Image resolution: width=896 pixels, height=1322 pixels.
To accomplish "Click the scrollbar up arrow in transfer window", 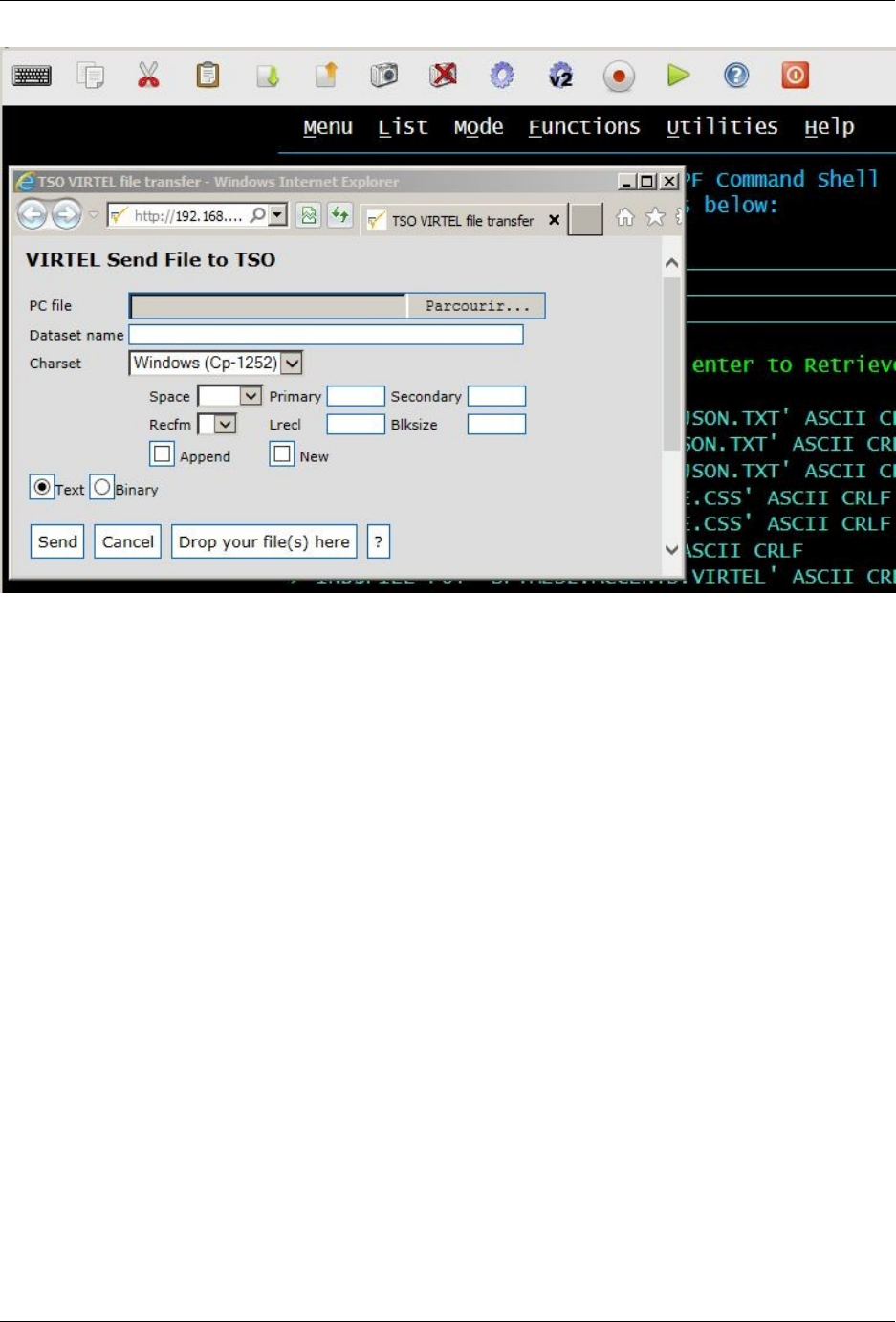I will point(672,263).
